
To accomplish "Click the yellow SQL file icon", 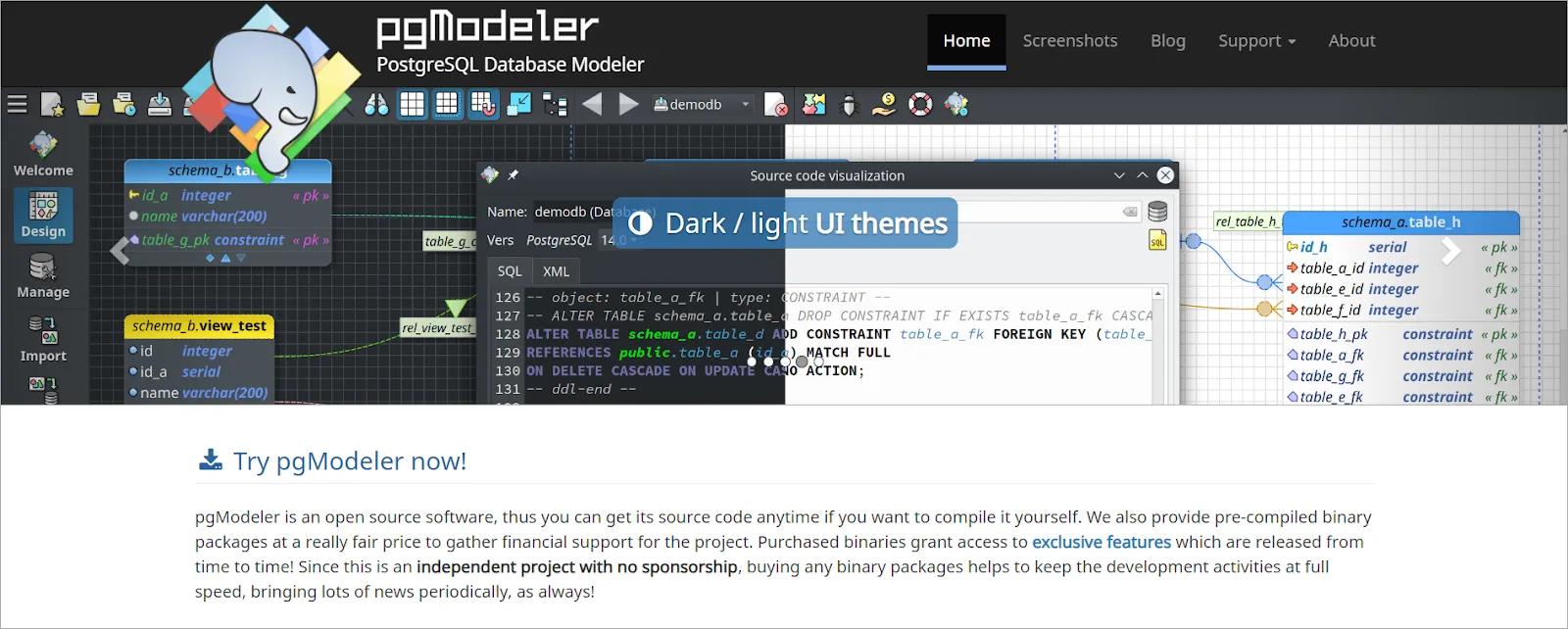I will (1157, 240).
